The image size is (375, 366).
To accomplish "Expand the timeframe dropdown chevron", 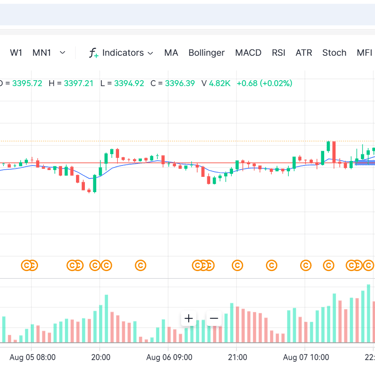I will pos(62,53).
